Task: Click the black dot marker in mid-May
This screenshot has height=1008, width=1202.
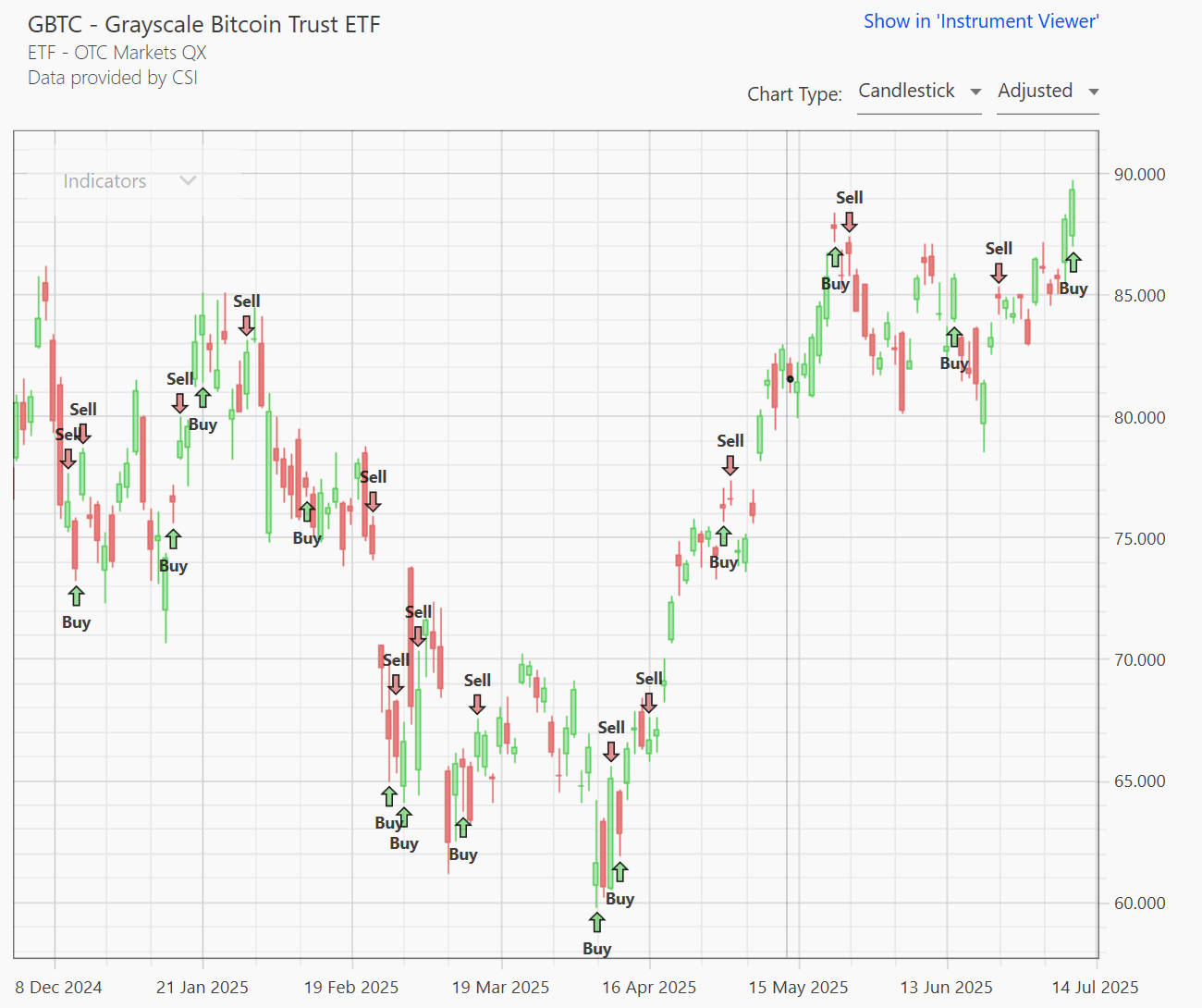Action: [x=790, y=379]
